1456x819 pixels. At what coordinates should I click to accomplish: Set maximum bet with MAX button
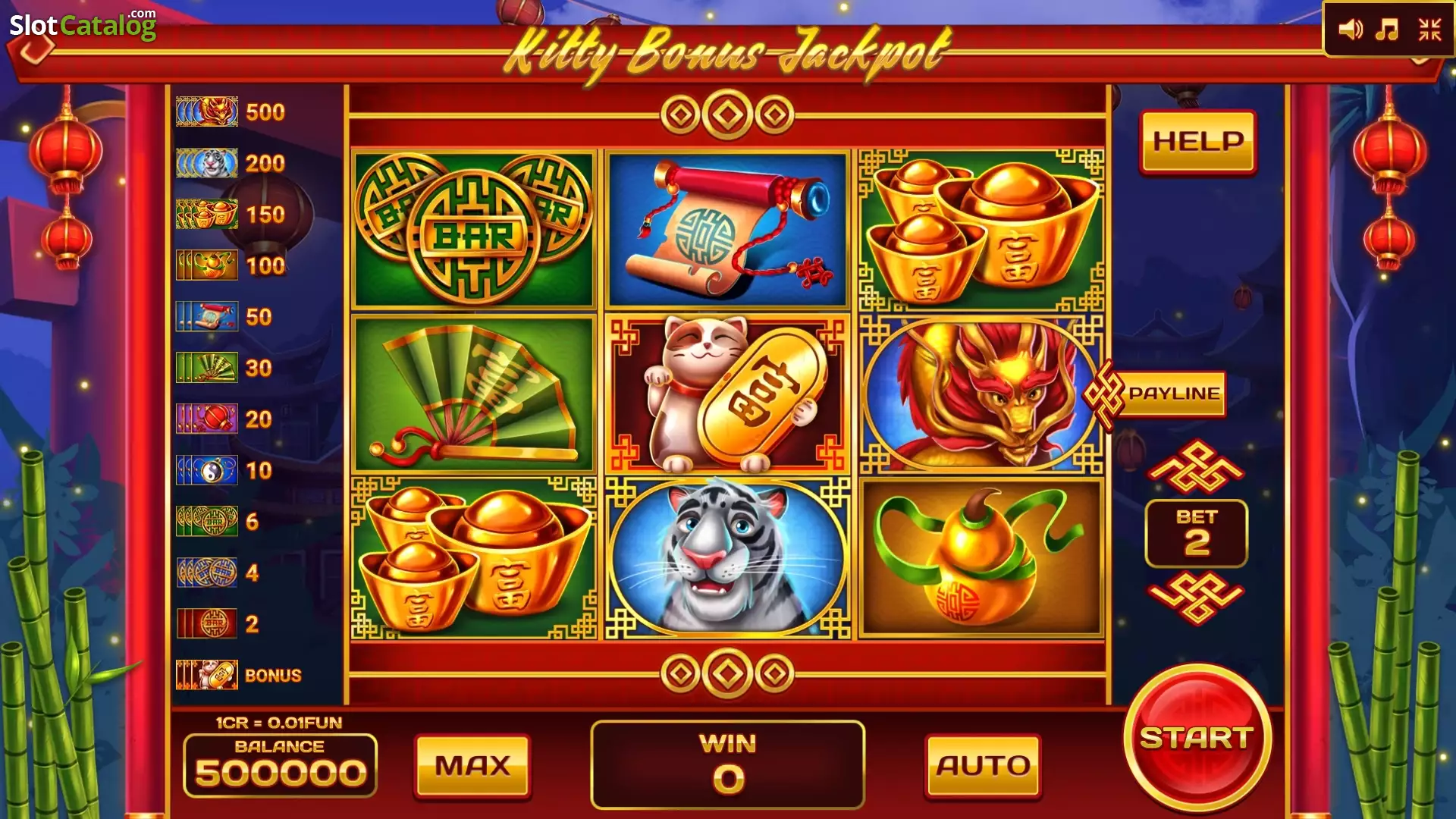472,766
